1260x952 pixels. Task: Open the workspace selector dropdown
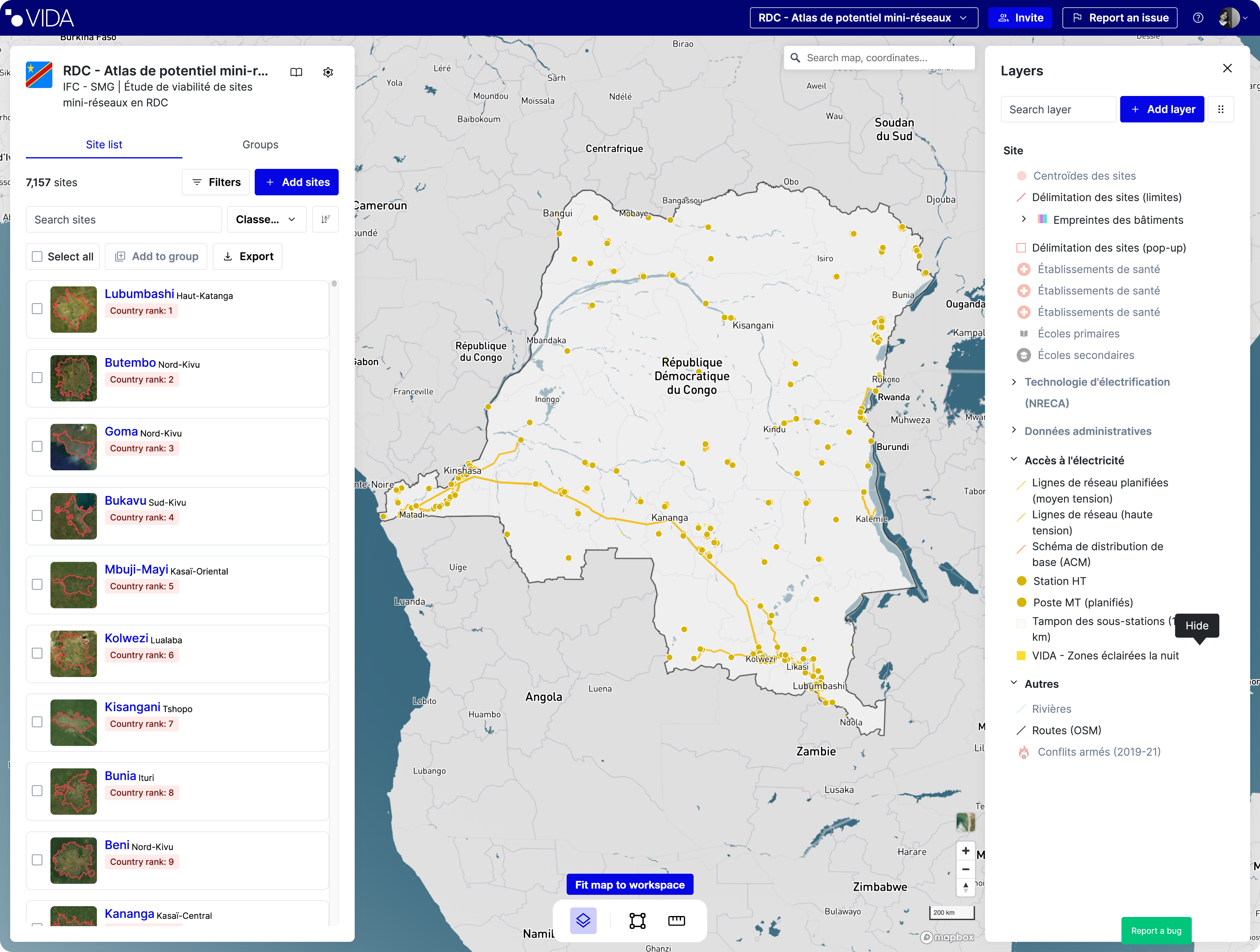click(863, 18)
